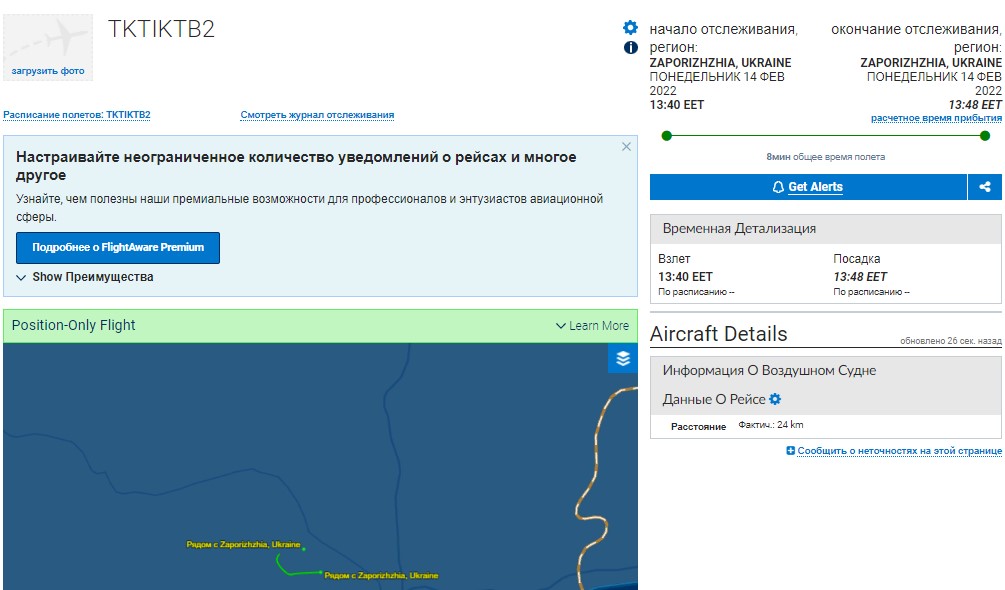Image resolution: width=1005 pixels, height=590 pixels.
Task: Click the share icon button
Action: 984,187
